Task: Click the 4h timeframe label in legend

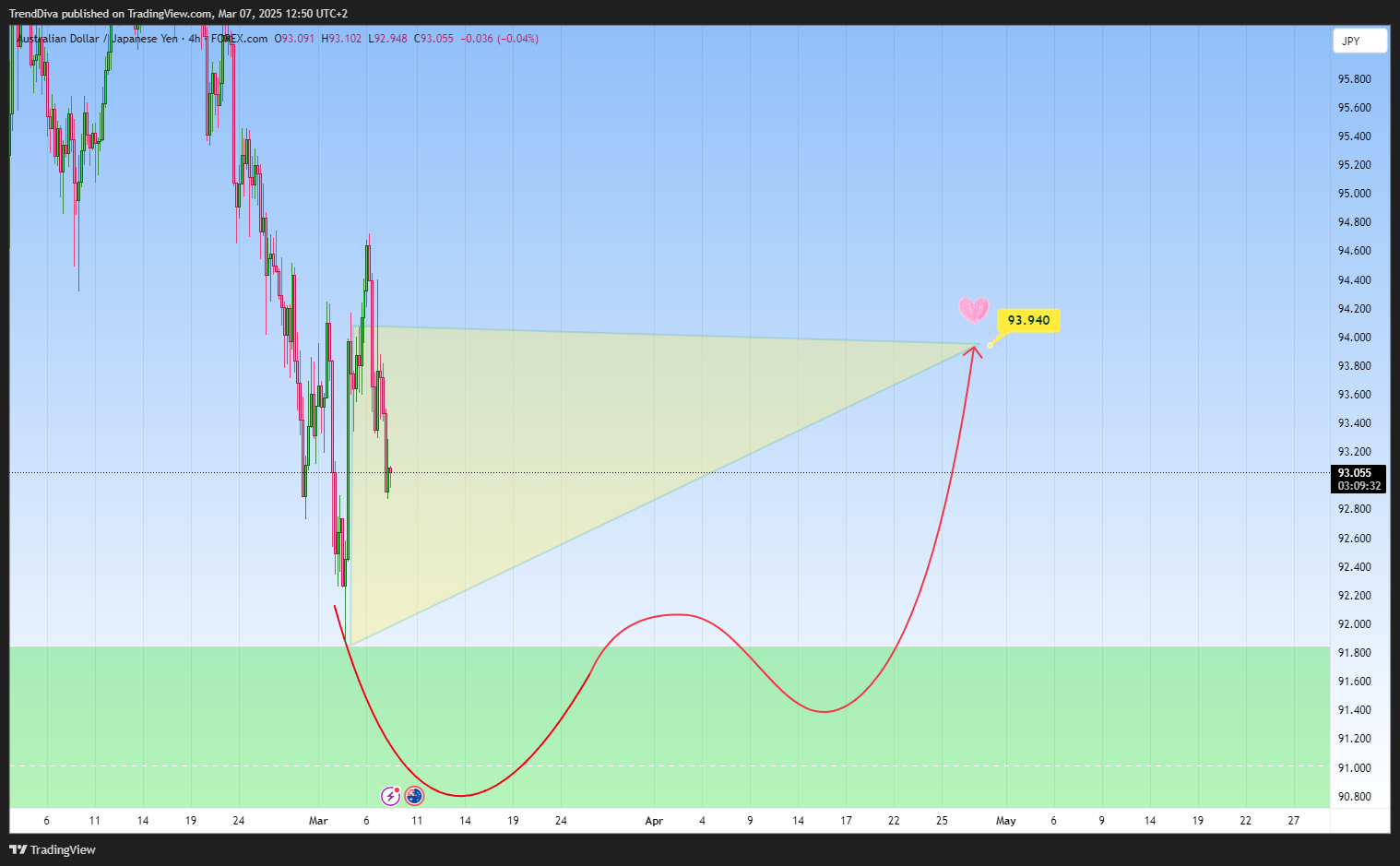Action: tap(194, 39)
